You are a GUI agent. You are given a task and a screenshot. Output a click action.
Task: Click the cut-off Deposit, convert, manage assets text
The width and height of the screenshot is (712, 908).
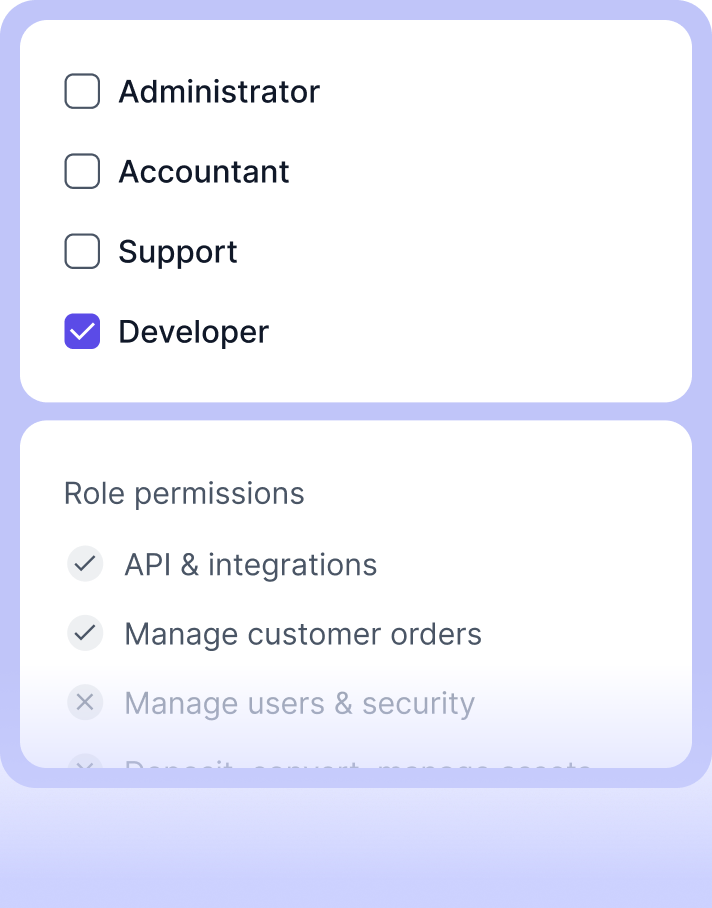358,763
